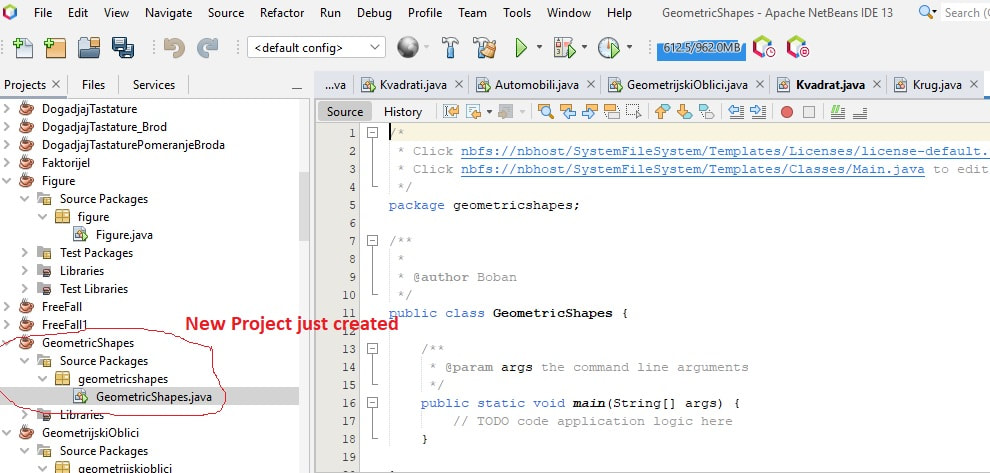Expand the DogadjajTastature project node
Image resolution: width=990 pixels, height=473 pixels.
pos(7,109)
